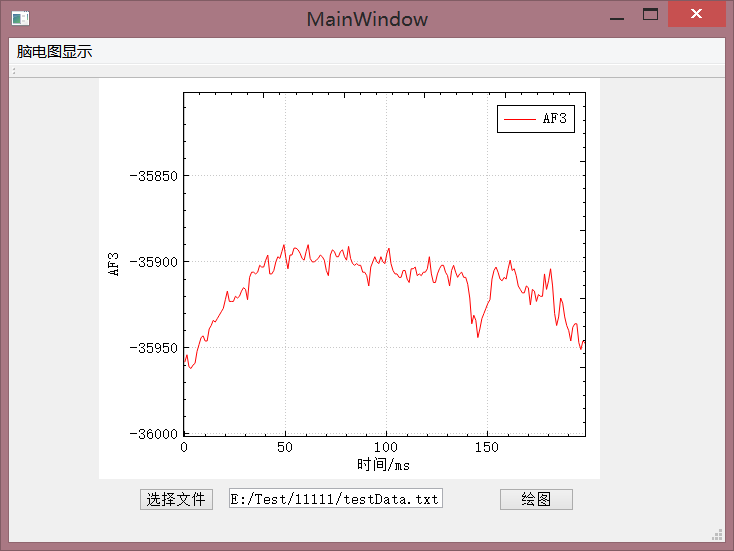Click the 50 x-axis tick label
The image size is (734, 551).
click(285, 447)
